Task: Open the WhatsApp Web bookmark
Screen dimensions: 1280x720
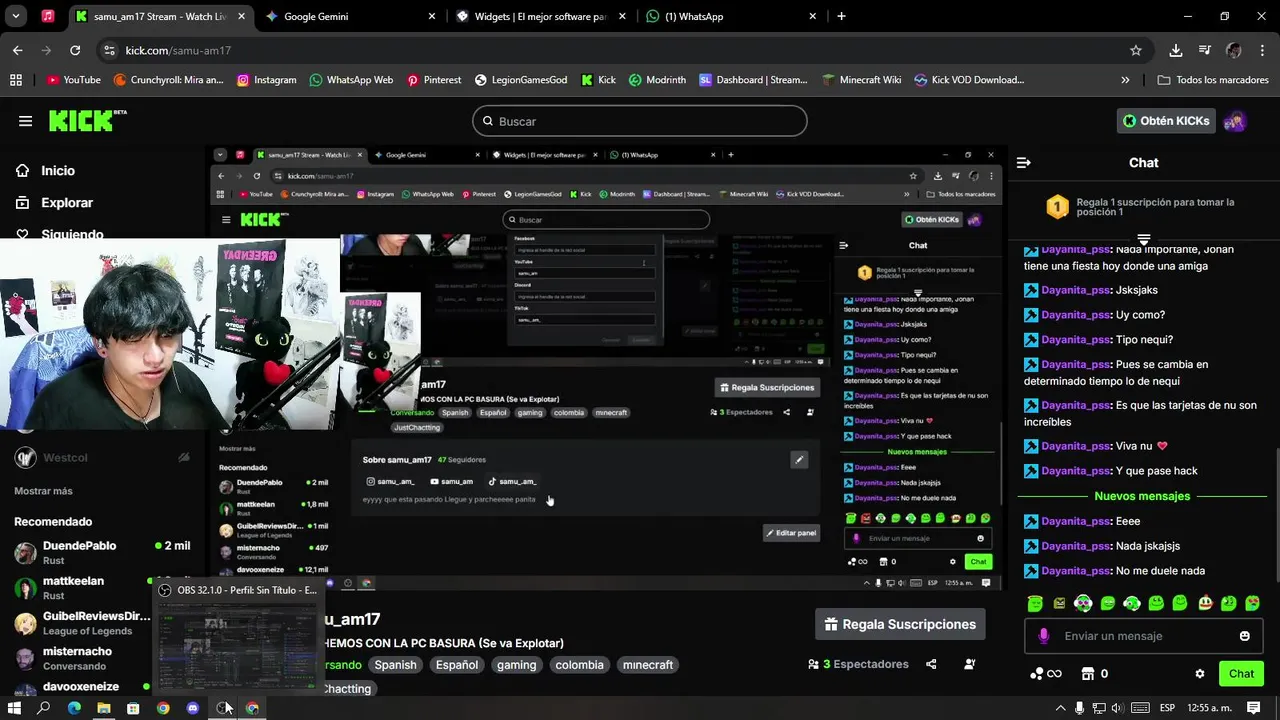Action: click(351, 80)
